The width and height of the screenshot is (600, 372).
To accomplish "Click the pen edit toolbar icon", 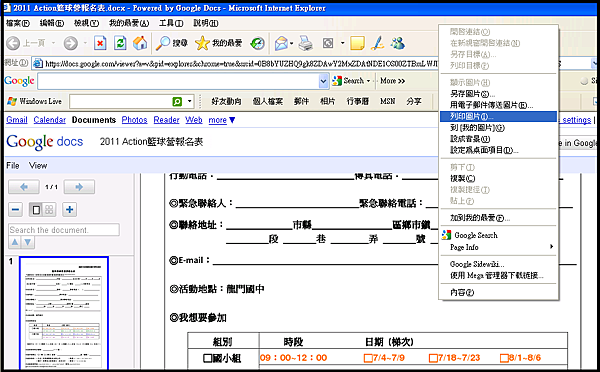I will click(378, 43).
